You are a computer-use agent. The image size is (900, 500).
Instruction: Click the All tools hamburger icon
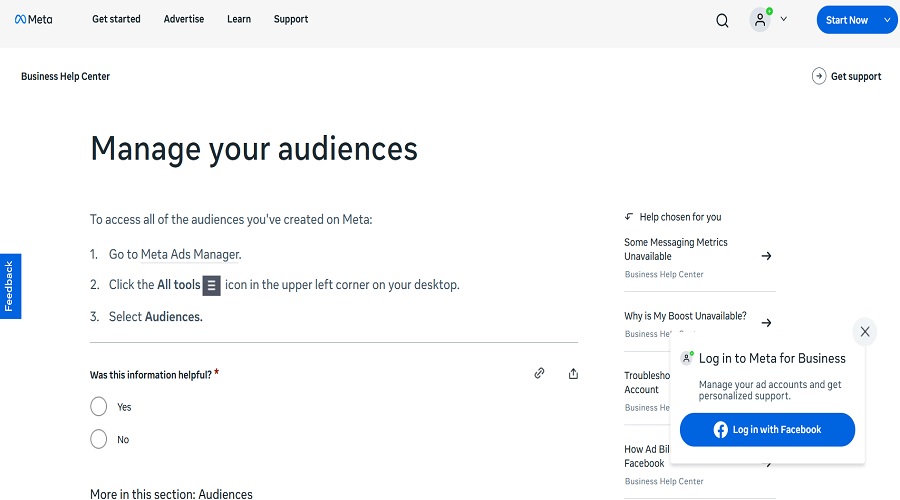(x=211, y=285)
